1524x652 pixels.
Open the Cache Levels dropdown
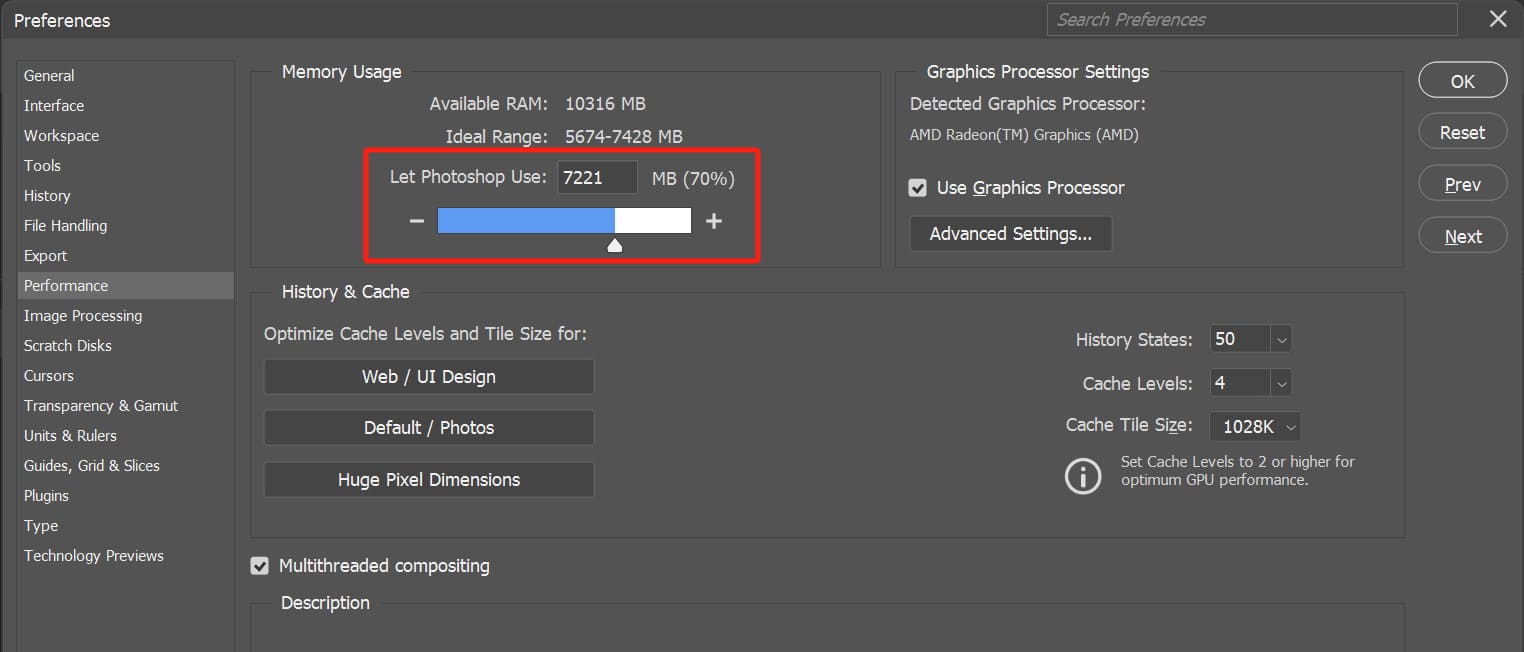pos(1281,383)
